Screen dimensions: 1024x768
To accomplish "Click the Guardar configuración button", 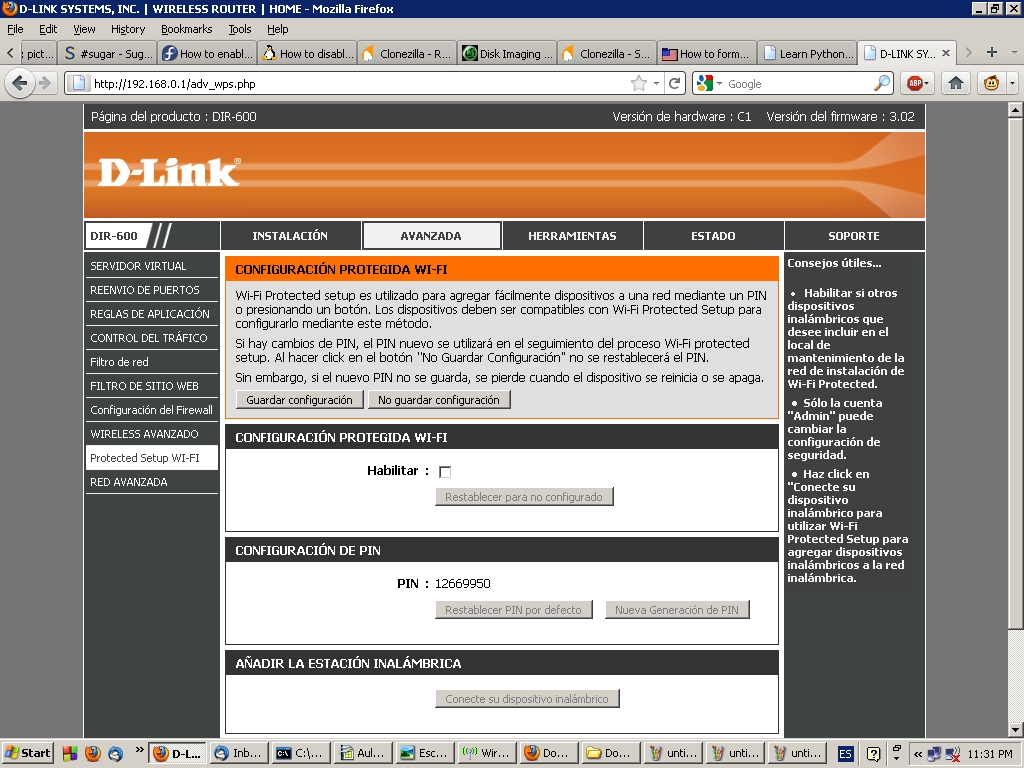I will (x=299, y=400).
